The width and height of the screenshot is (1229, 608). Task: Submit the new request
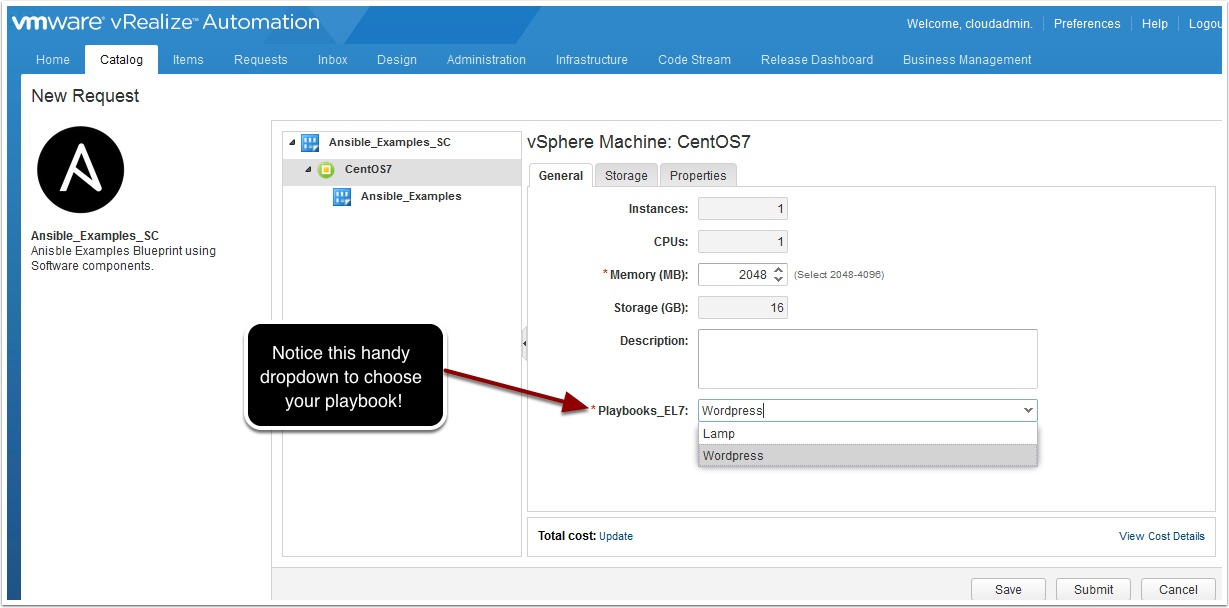click(x=1093, y=589)
